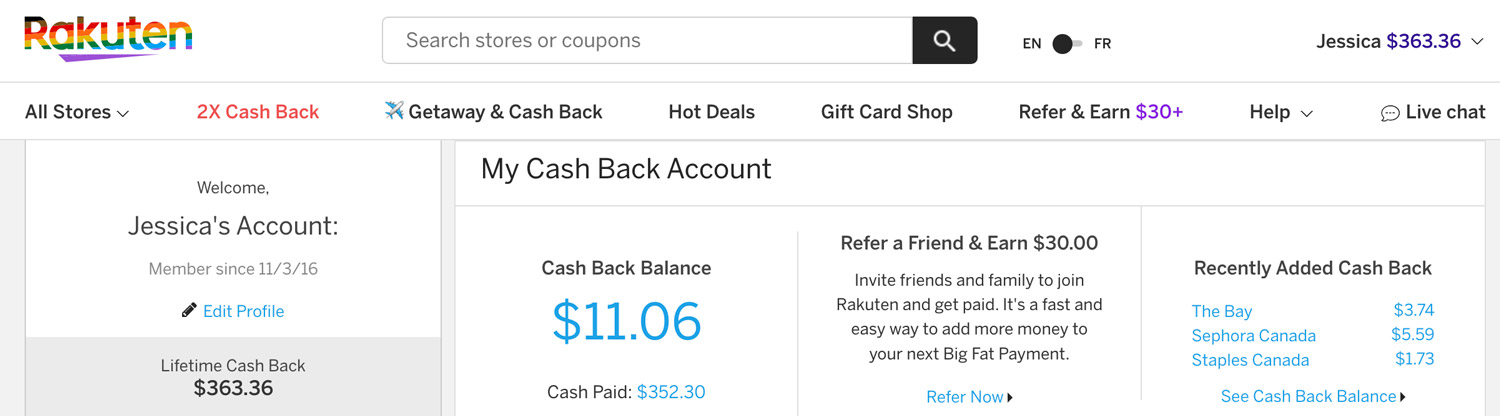Click the airplane icon beside Getaway
This screenshot has height=416, width=1500.
tap(394, 111)
